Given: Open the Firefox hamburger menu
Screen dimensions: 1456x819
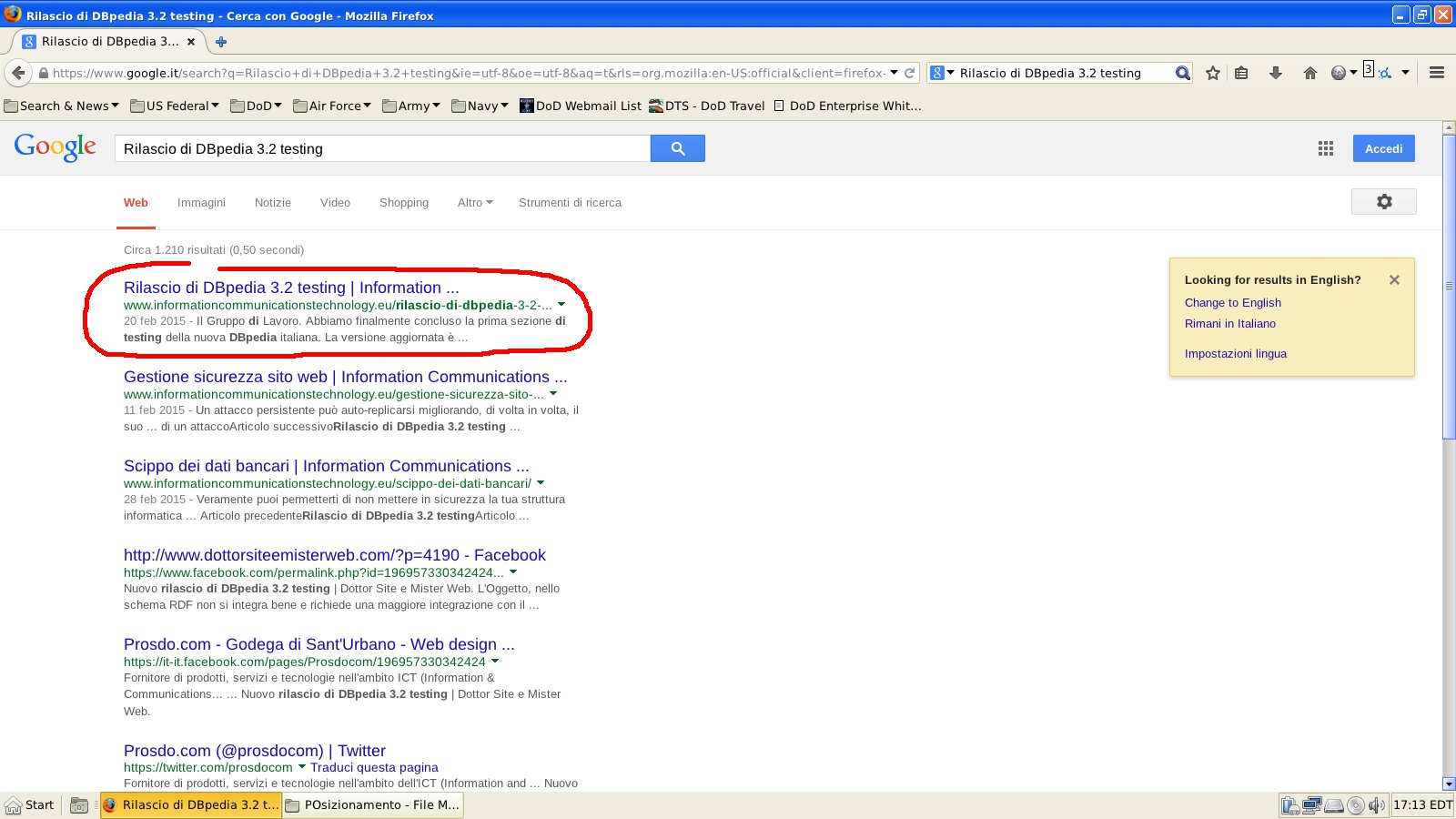Looking at the screenshot, I should [1437, 73].
